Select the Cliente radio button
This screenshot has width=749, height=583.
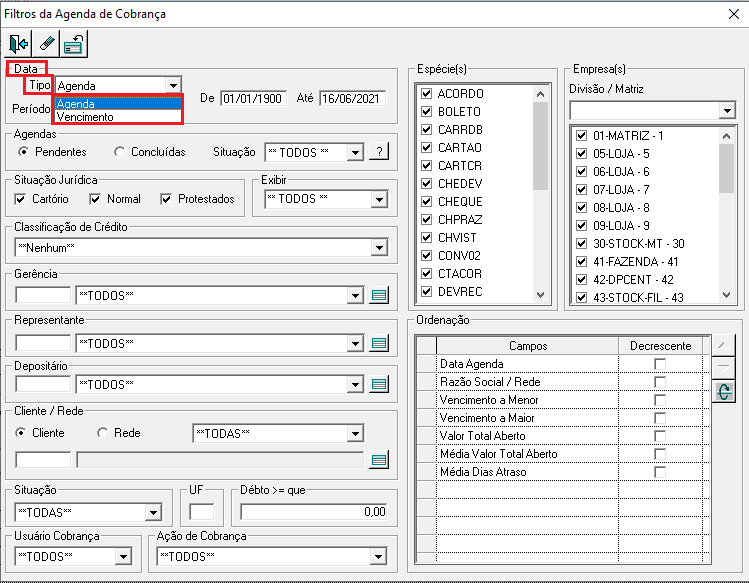coord(21,433)
